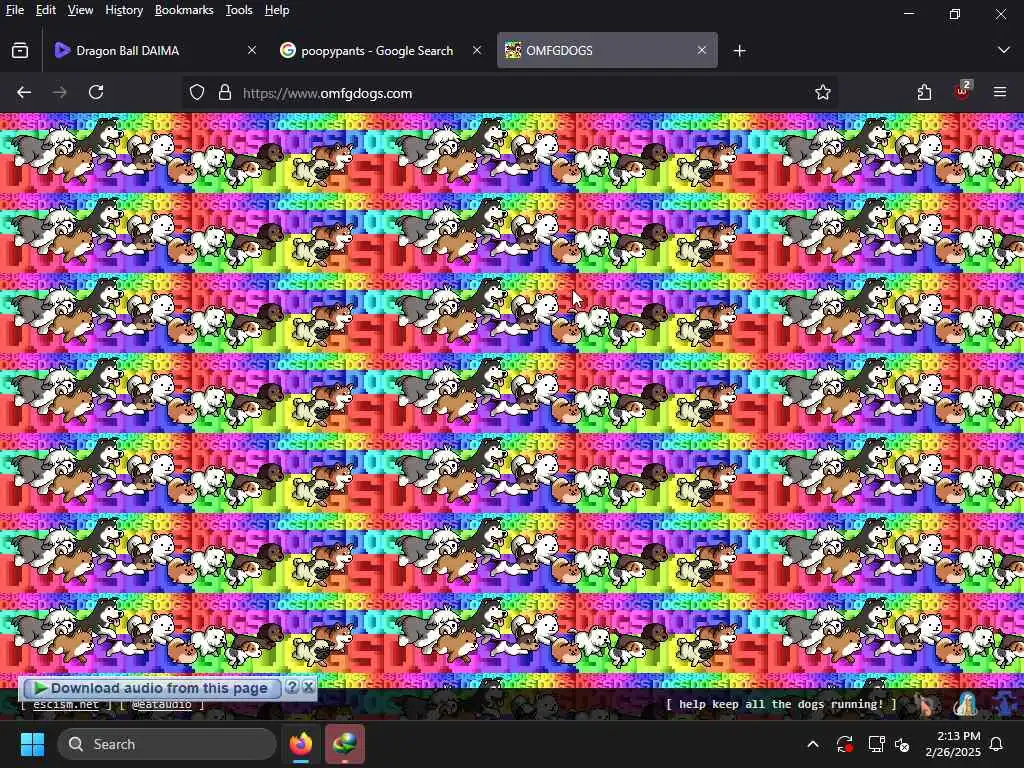
Task: Show hidden system tray icons
Action: click(813, 744)
